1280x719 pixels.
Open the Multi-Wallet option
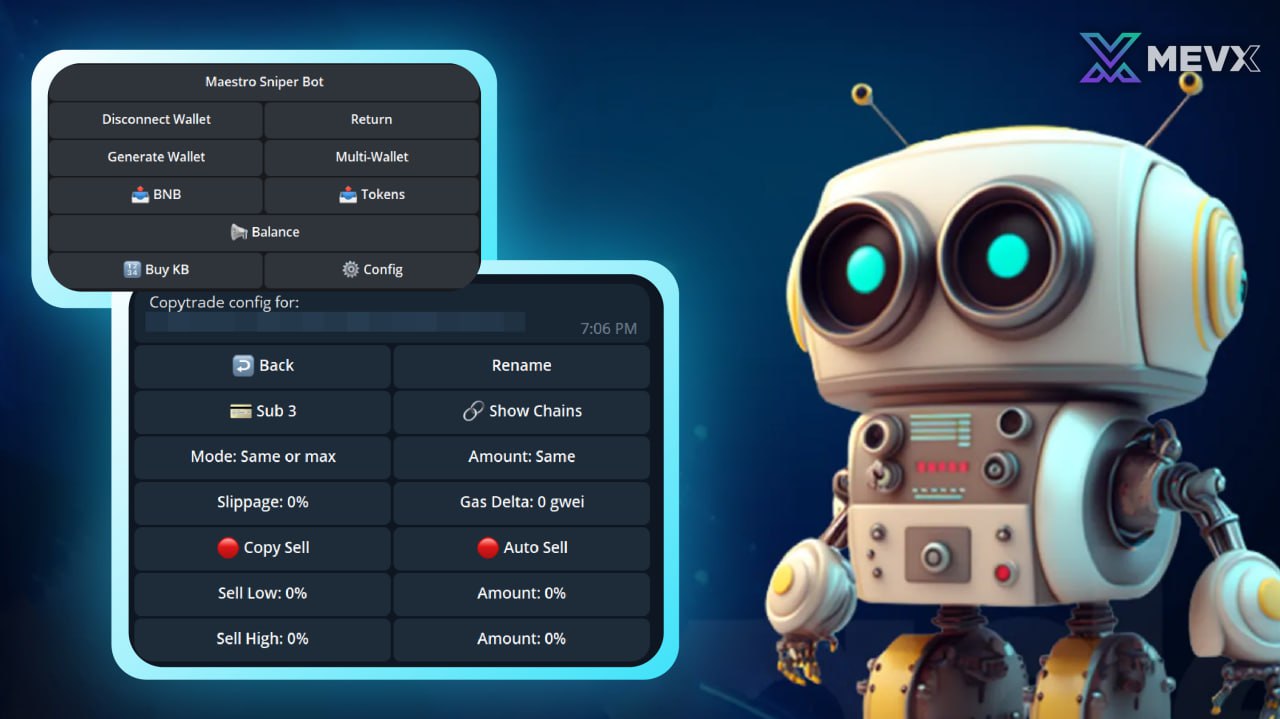click(x=372, y=157)
